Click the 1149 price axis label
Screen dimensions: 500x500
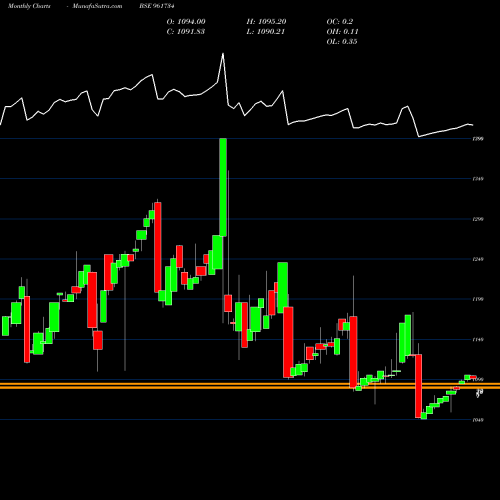478,340
